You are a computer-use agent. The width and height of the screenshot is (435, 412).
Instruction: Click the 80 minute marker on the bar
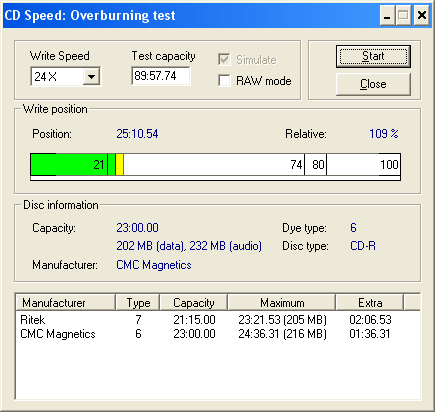click(x=318, y=164)
